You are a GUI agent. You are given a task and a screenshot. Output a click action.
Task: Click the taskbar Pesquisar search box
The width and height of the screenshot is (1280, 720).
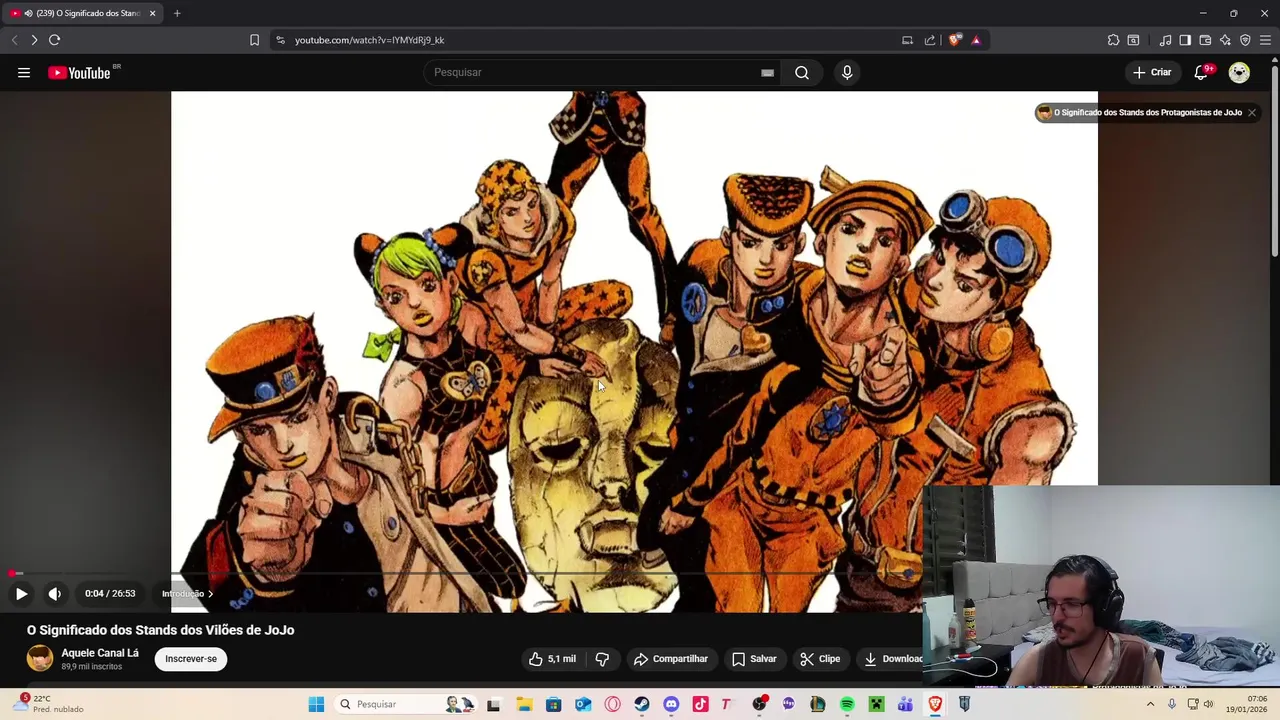[406, 704]
